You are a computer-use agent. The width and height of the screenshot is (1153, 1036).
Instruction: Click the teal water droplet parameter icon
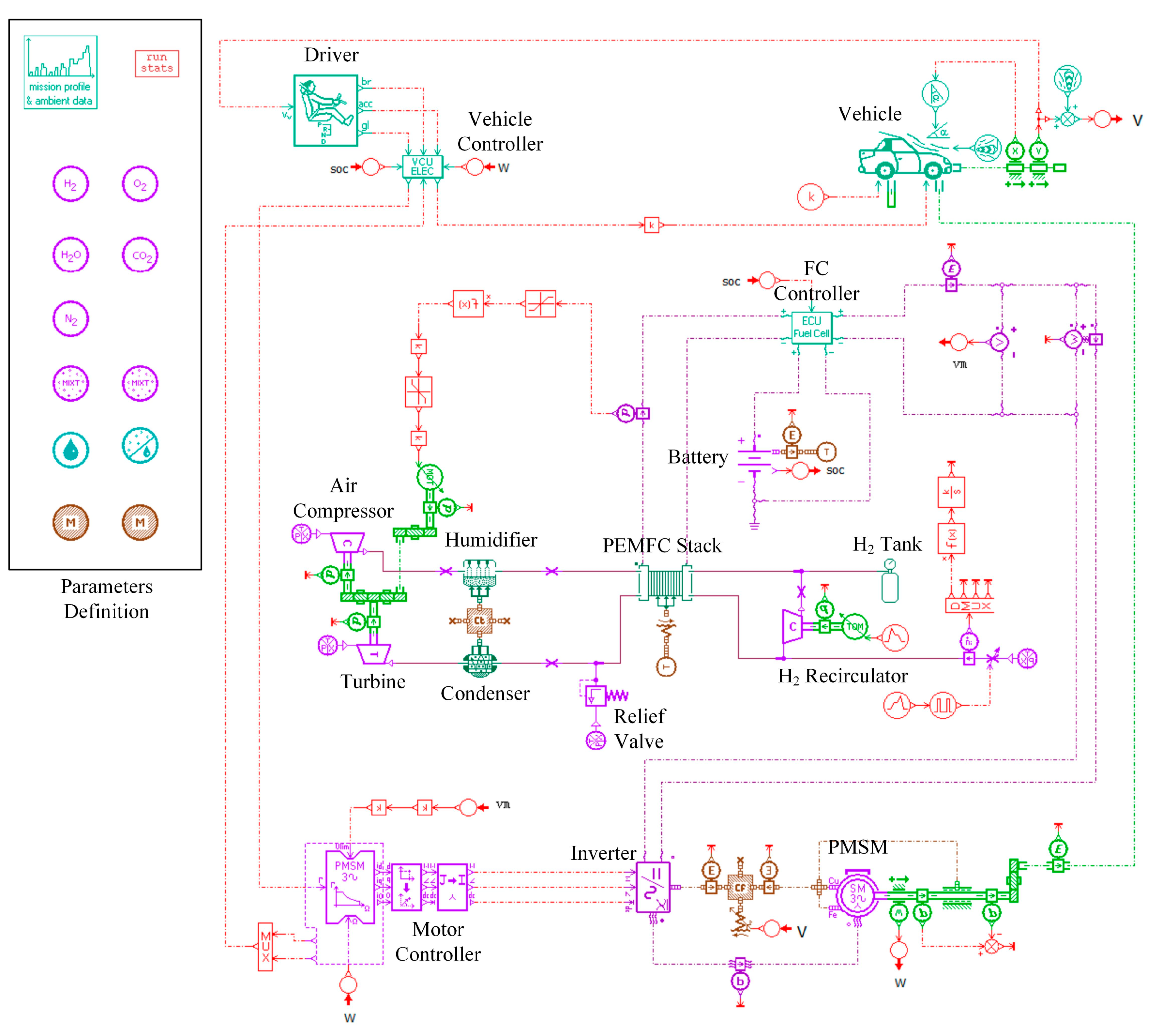click(71, 450)
